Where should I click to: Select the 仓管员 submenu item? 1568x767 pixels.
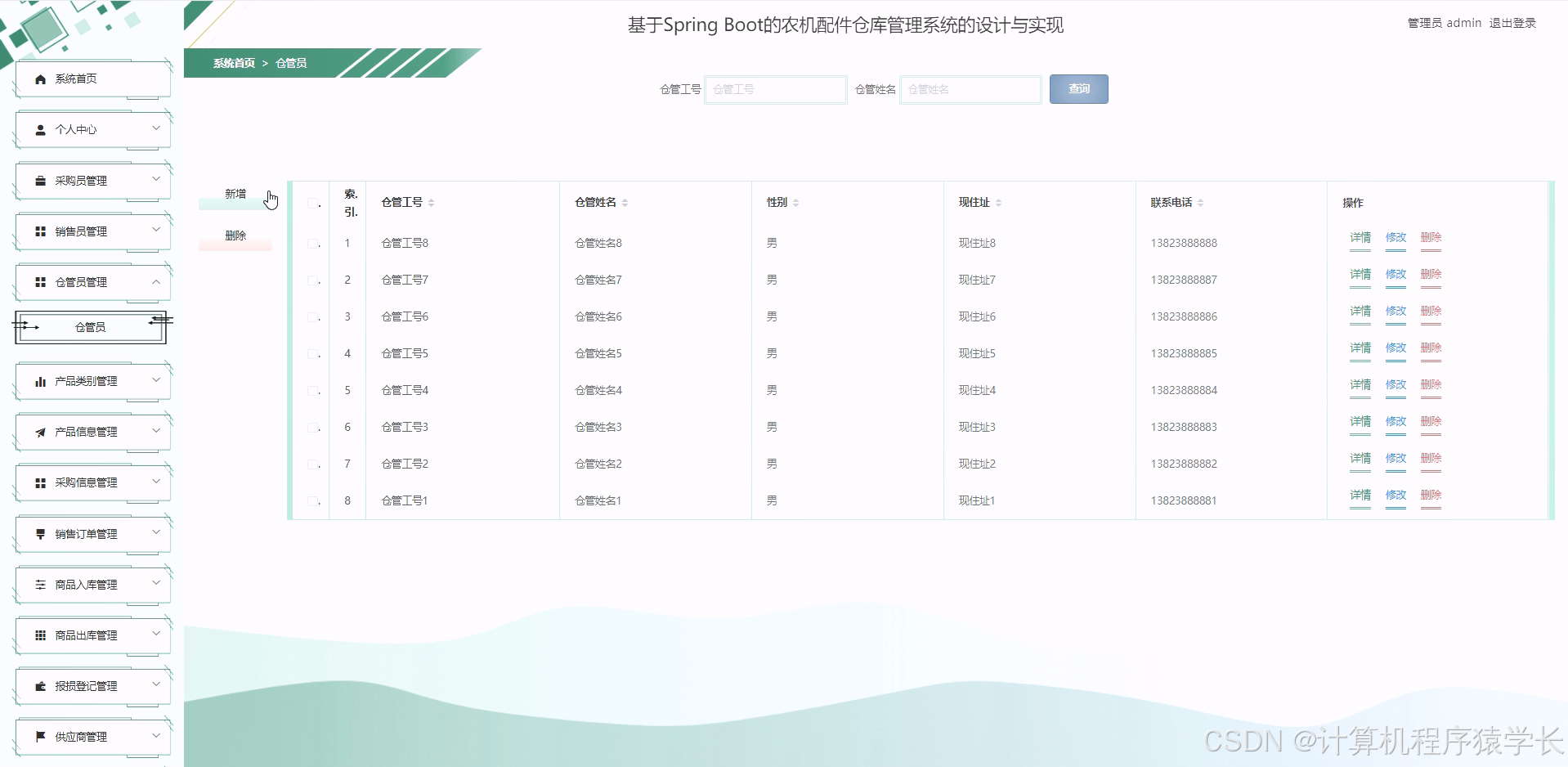90,326
